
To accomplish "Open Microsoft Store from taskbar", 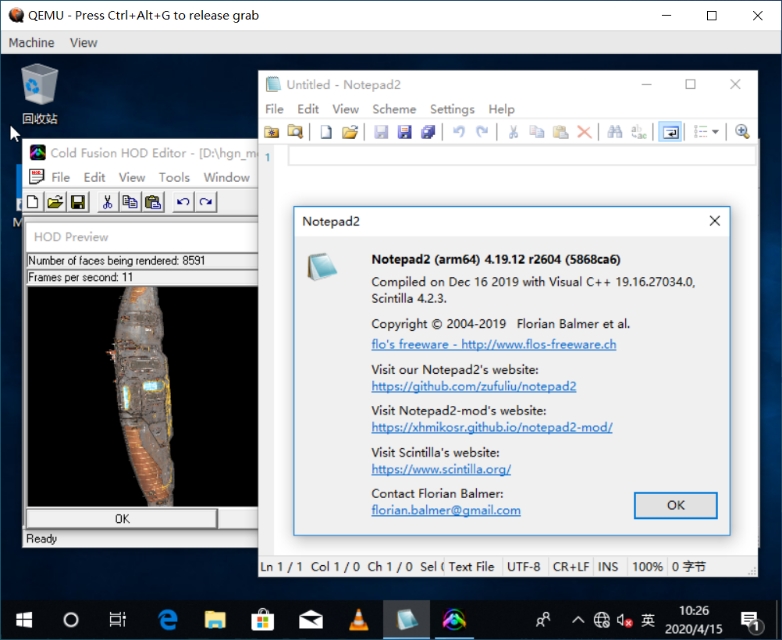I will coord(263,620).
